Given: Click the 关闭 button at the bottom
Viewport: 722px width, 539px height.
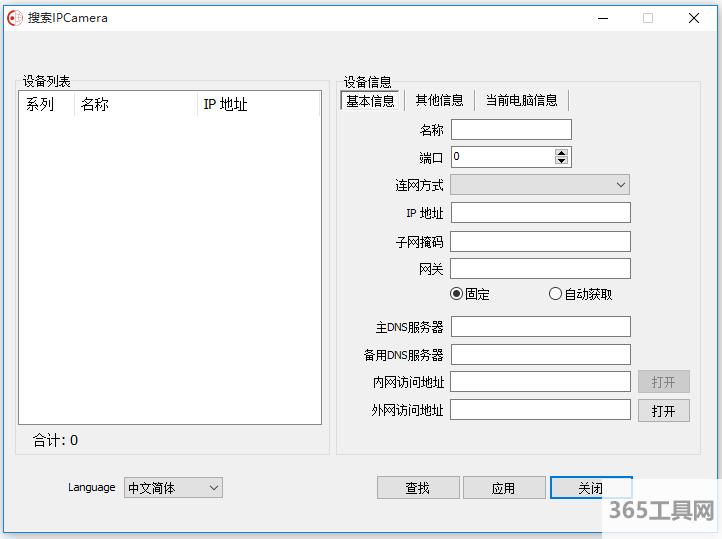Looking at the screenshot, I should pyautogui.click(x=590, y=488).
